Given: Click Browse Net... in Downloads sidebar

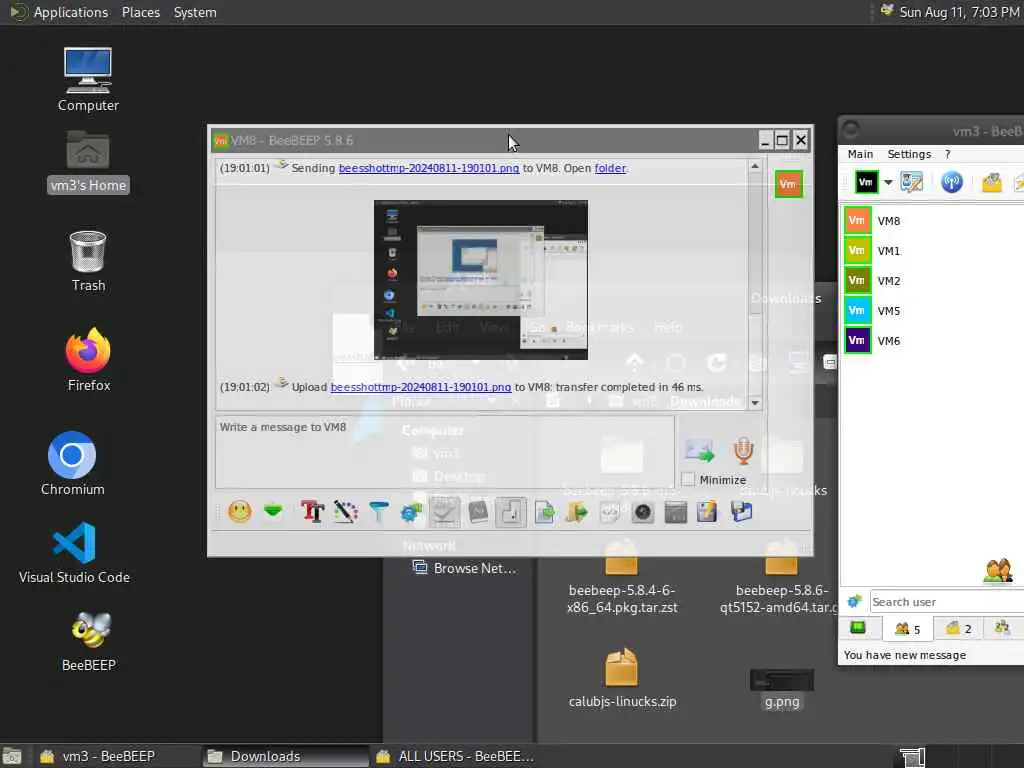Looking at the screenshot, I should (464, 568).
